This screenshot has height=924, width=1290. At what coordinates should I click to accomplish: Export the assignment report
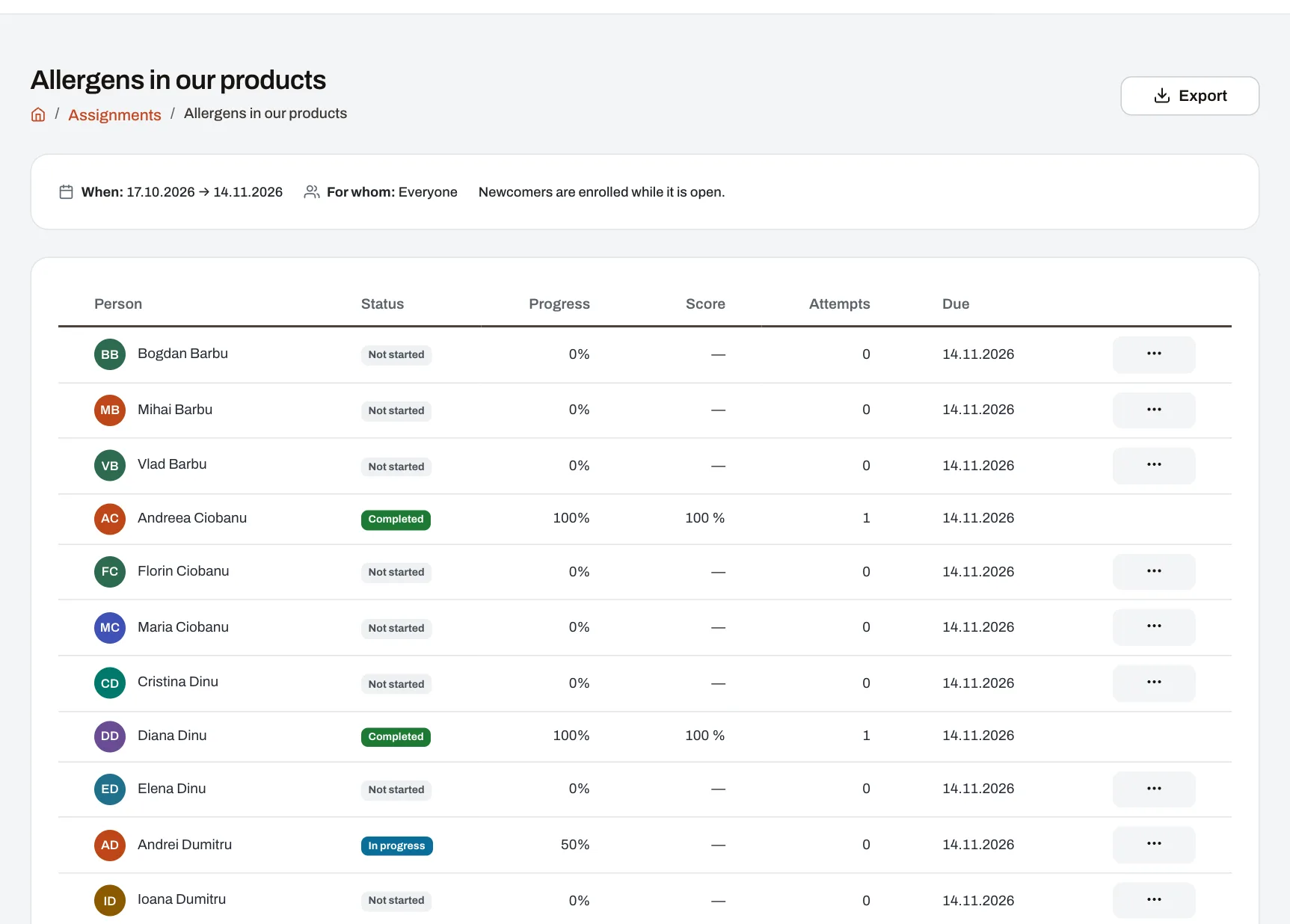(x=1189, y=96)
